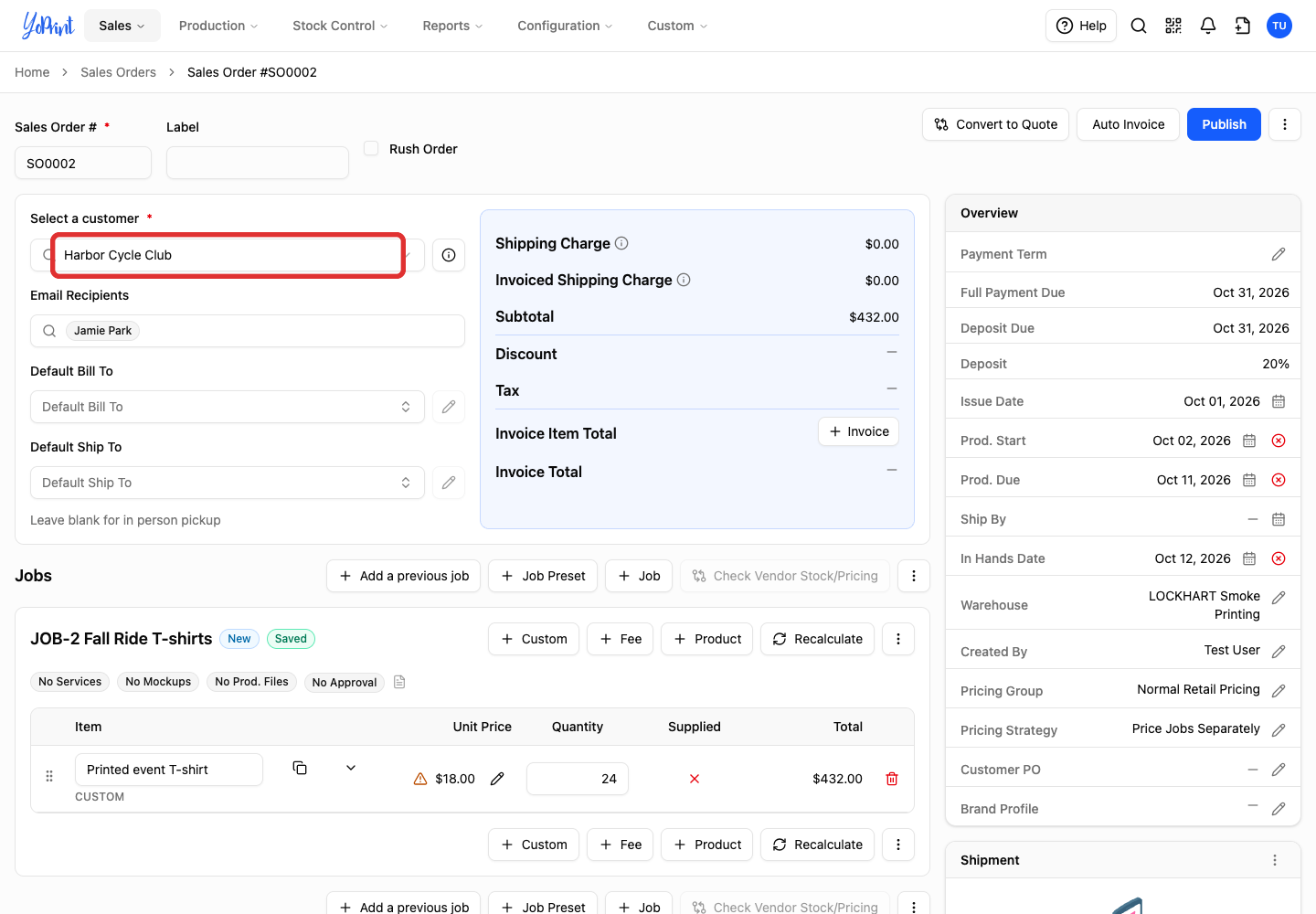Screen dimensions: 1316x914
Task: Click the Auto Invoice button
Action: pos(1129,124)
